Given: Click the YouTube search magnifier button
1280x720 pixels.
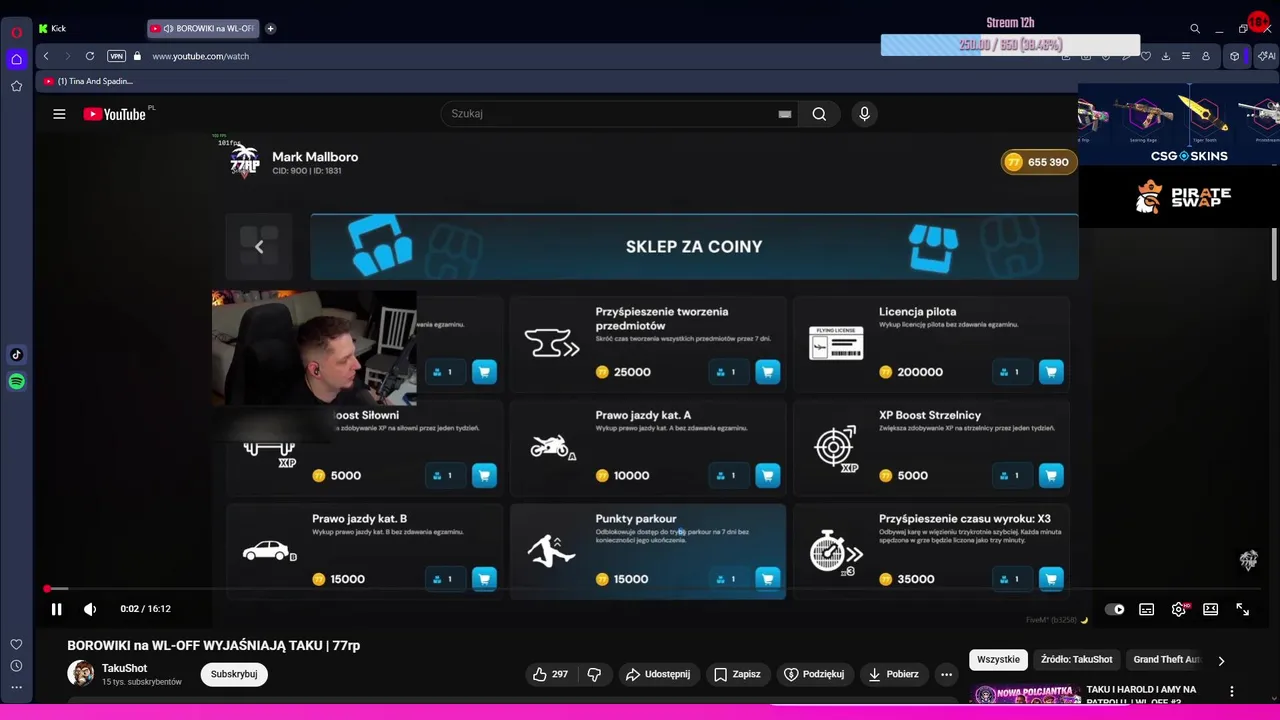Looking at the screenshot, I should 819,114.
